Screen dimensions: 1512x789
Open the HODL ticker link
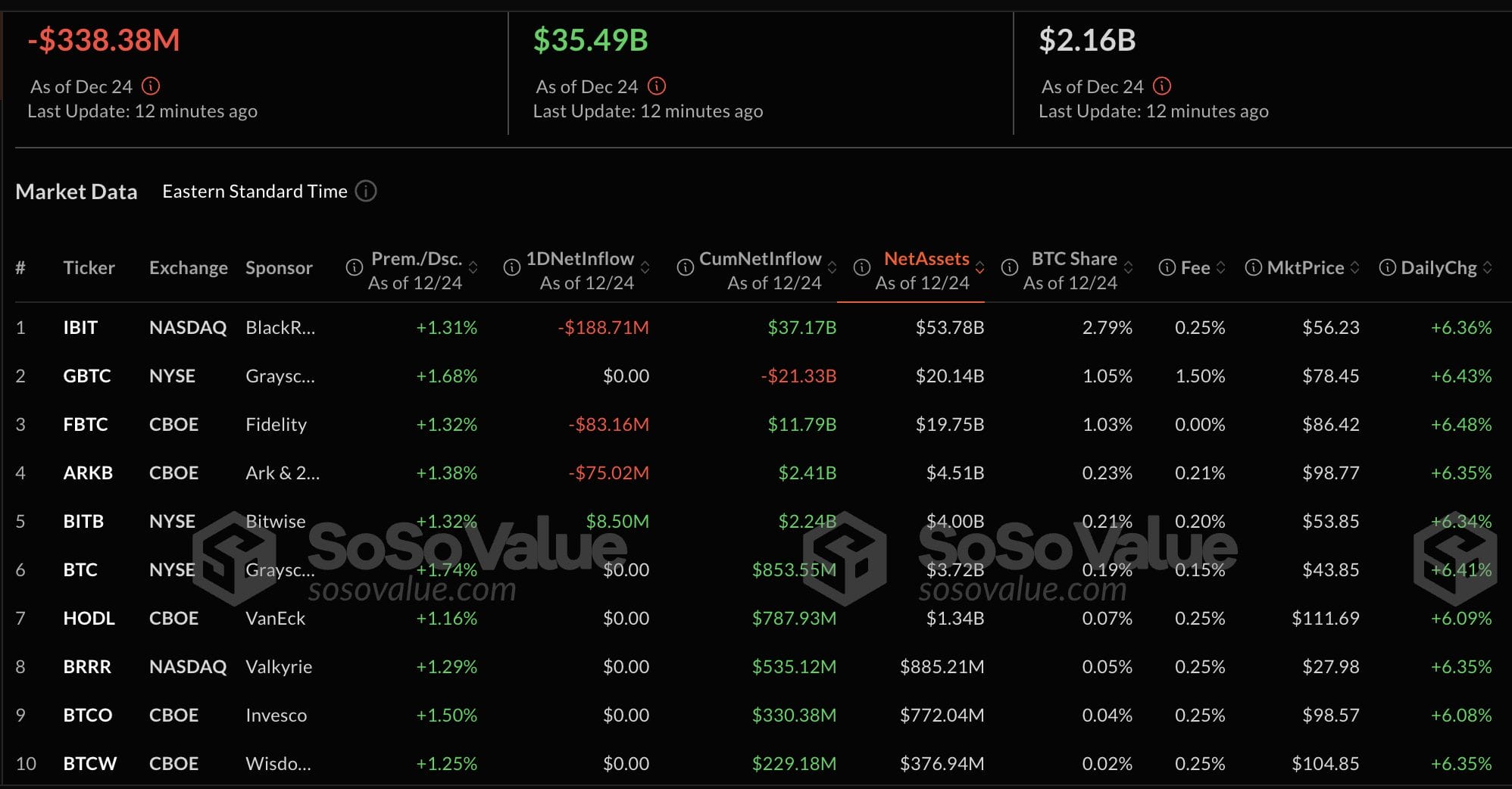pos(89,619)
